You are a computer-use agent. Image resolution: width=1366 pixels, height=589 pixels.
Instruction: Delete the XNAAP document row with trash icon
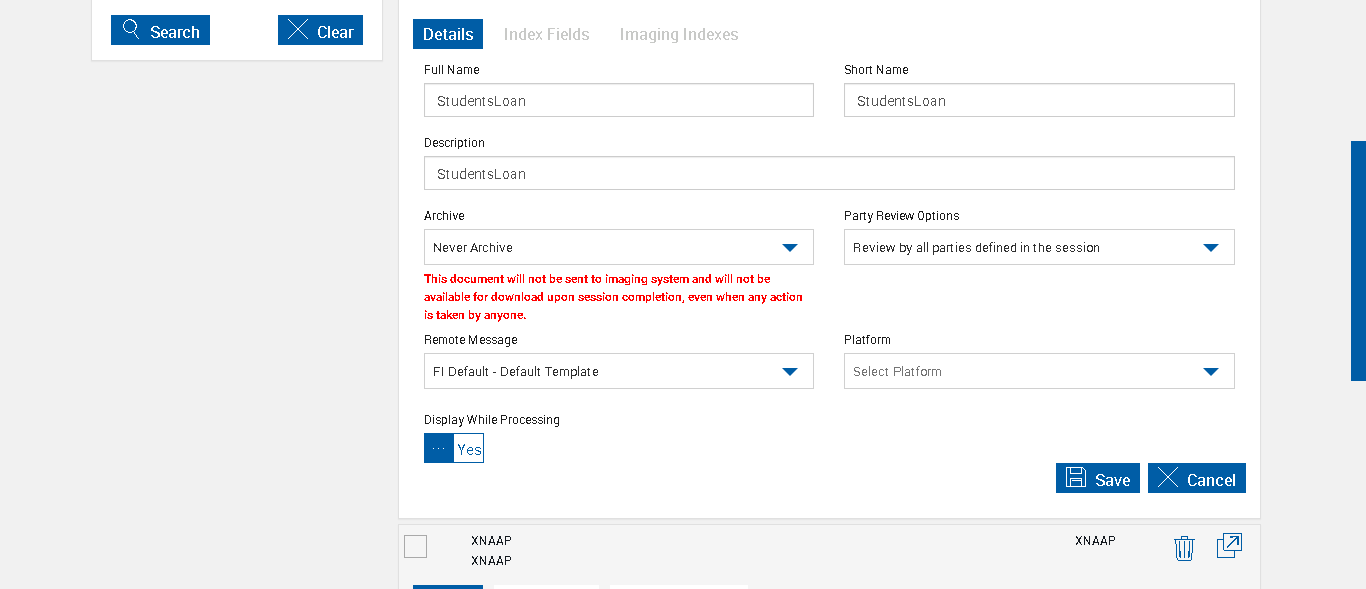pyautogui.click(x=1184, y=548)
